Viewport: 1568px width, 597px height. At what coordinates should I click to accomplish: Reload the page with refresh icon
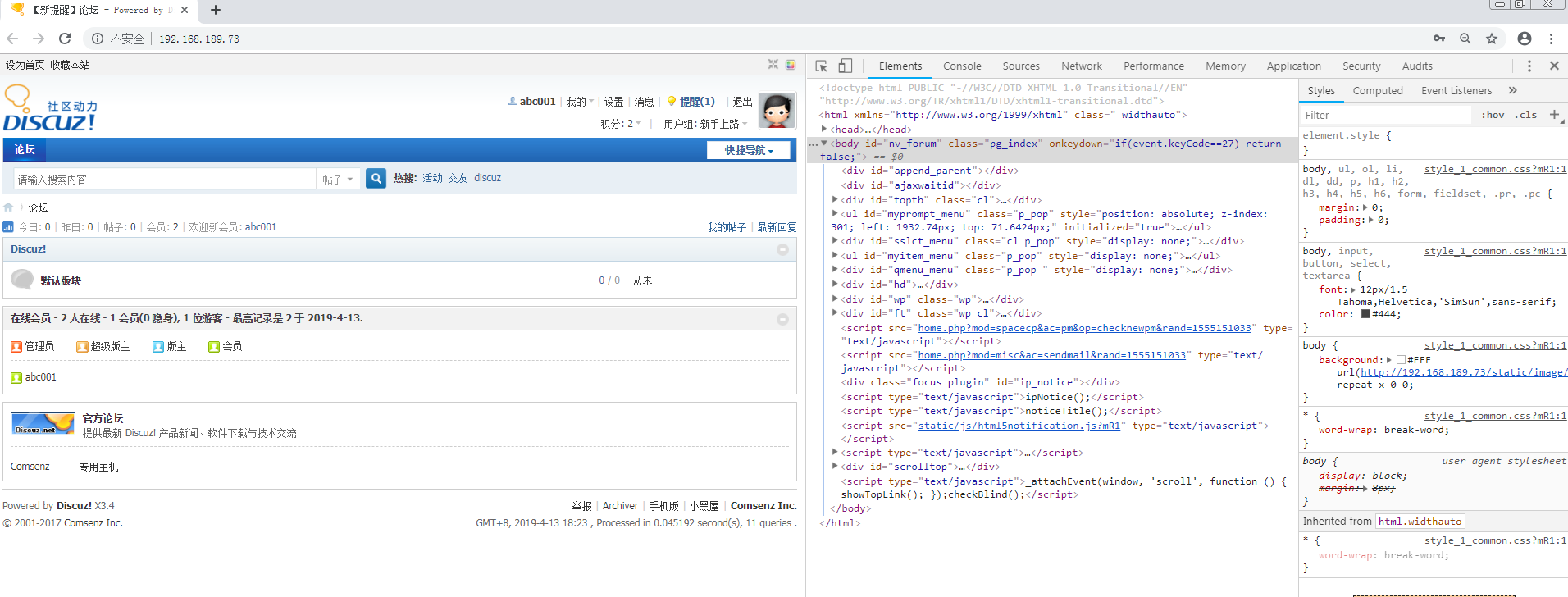pos(65,39)
